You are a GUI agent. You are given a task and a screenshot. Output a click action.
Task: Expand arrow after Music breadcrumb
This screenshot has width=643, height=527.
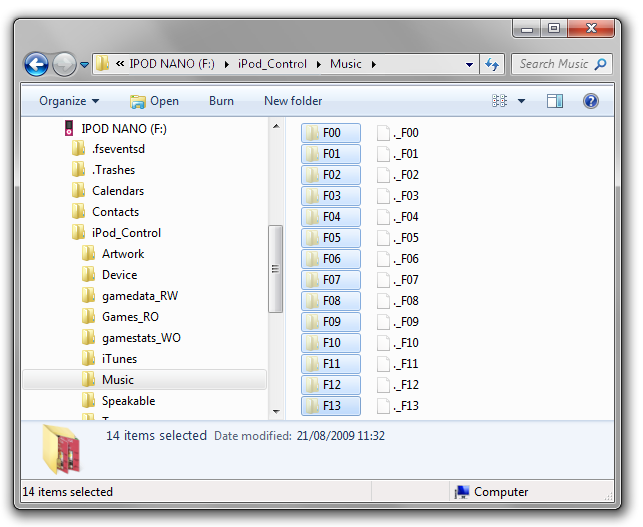374,64
